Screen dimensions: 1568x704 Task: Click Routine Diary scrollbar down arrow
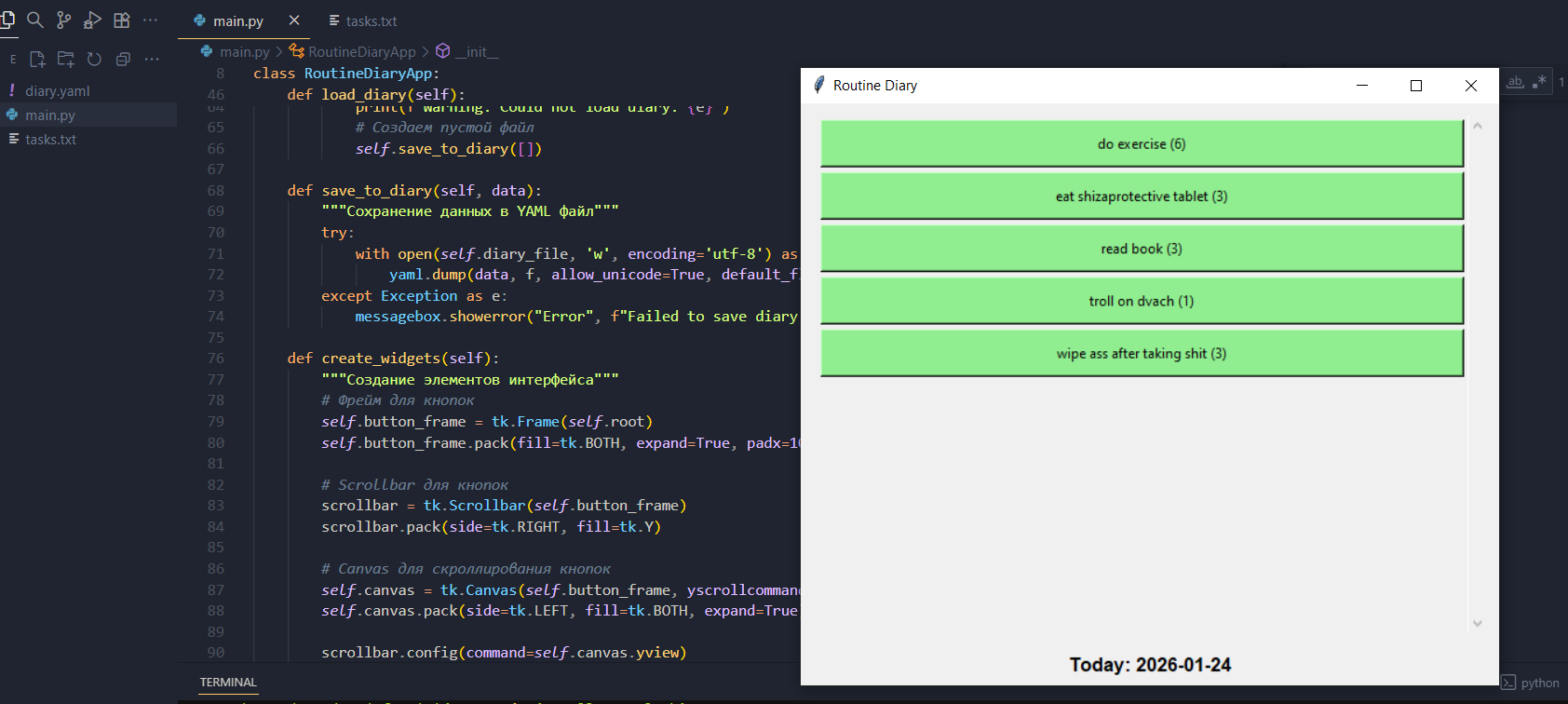(1478, 624)
